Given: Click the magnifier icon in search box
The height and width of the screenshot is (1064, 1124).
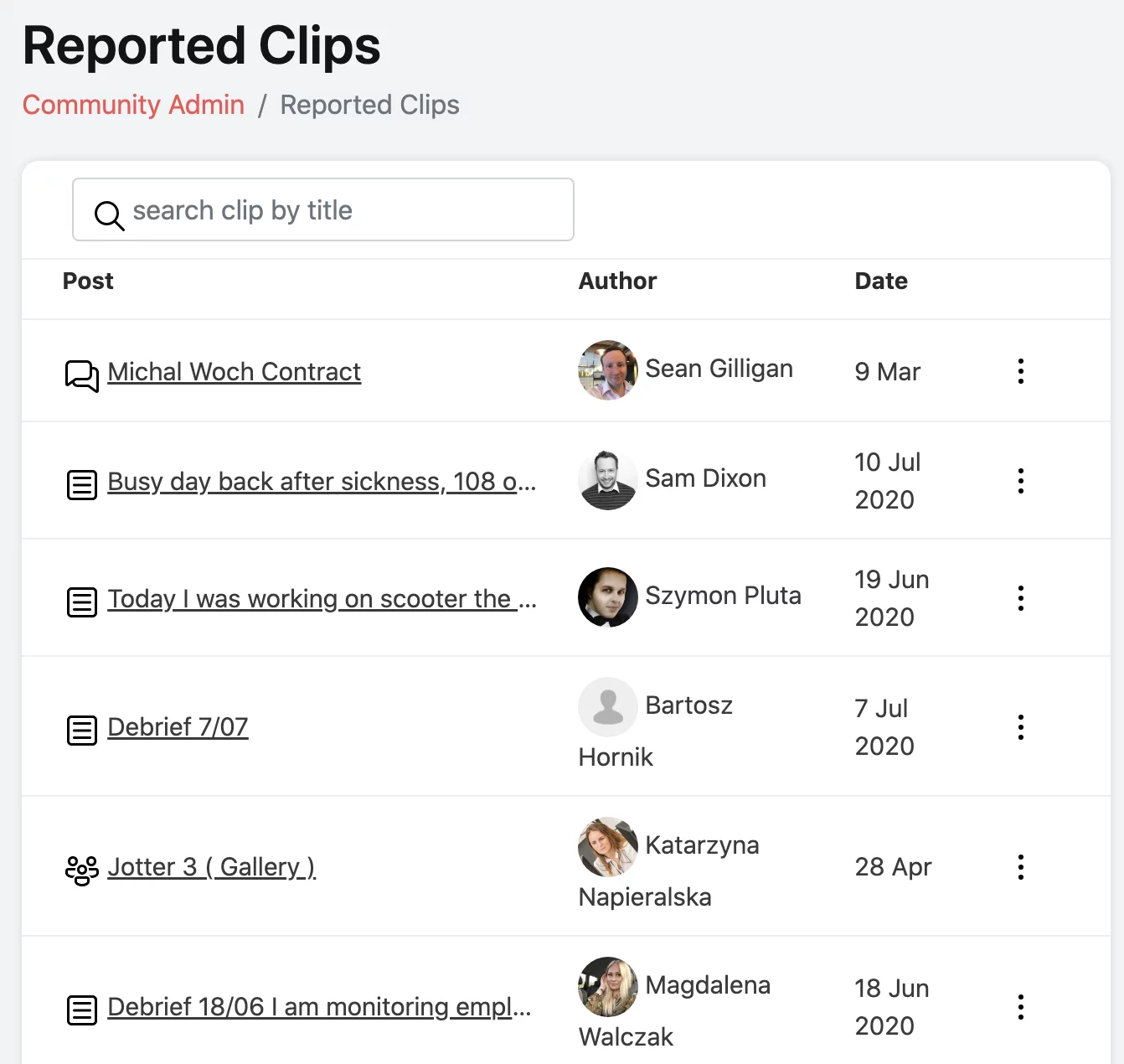Looking at the screenshot, I should [109, 215].
